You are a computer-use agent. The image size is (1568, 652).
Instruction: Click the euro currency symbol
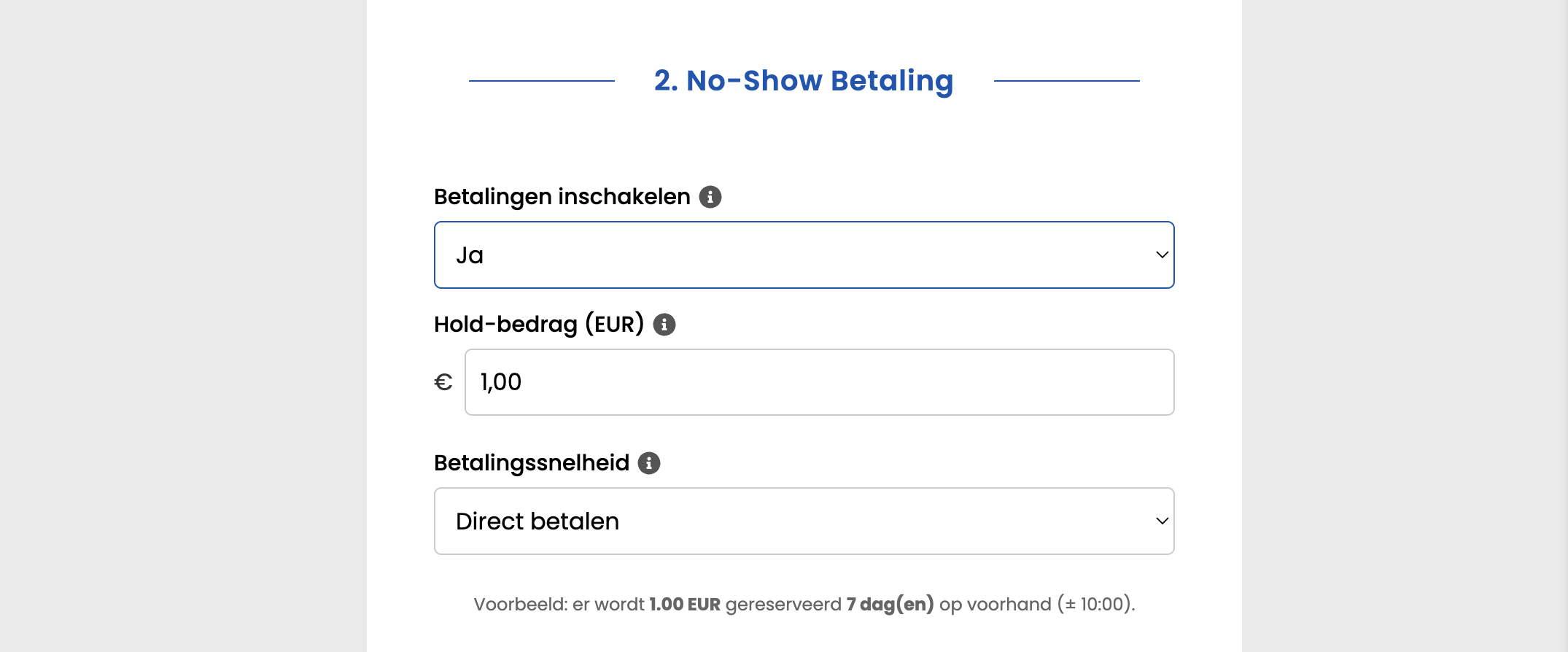pyautogui.click(x=443, y=382)
